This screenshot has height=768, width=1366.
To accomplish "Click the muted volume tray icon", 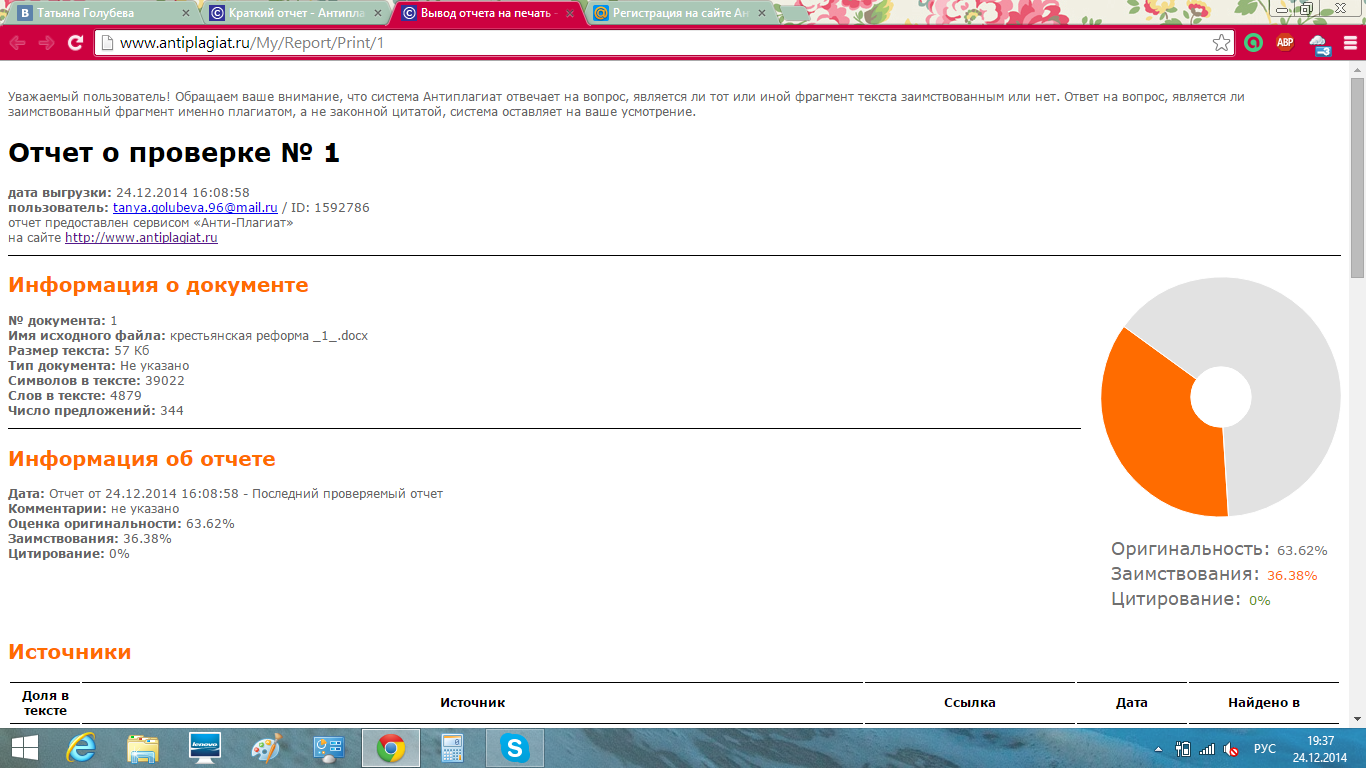I will 1231,749.
